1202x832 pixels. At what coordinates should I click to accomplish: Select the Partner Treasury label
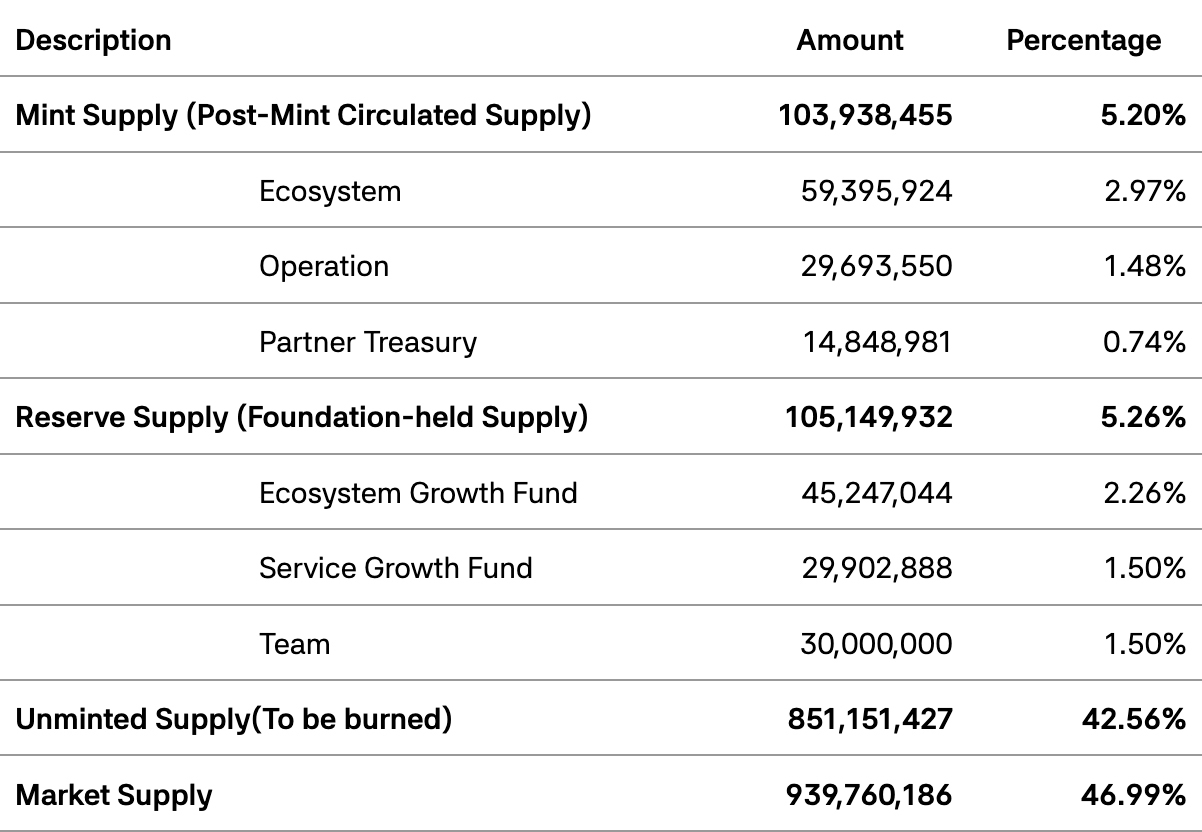(368, 342)
